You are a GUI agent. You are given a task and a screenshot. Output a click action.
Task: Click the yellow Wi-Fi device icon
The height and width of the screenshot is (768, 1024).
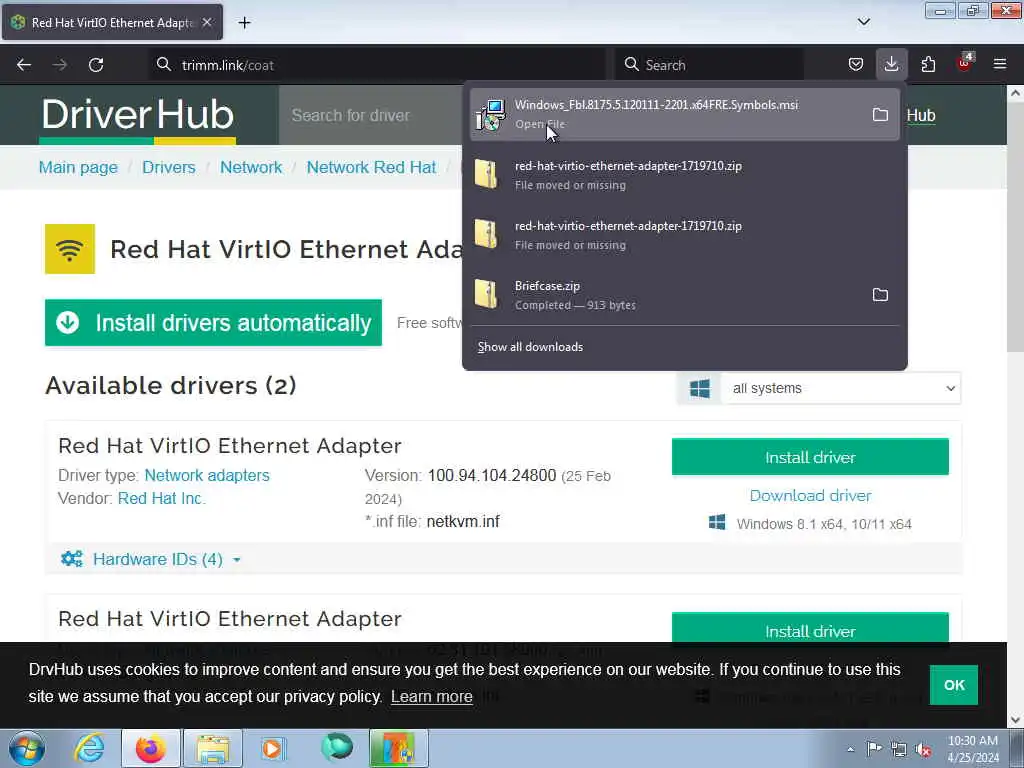[x=70, y=249]
